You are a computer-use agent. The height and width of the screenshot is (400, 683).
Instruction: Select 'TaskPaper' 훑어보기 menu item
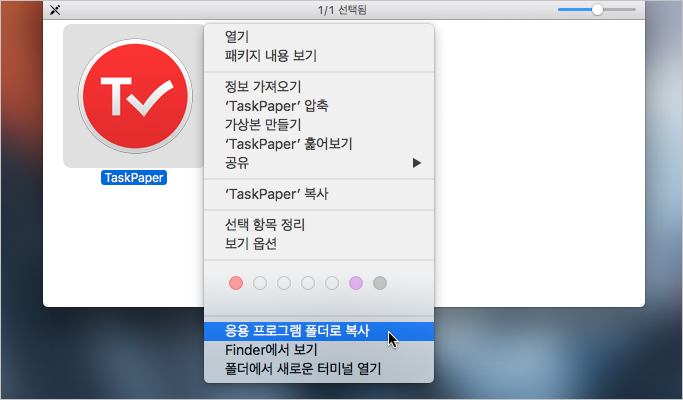319,144
